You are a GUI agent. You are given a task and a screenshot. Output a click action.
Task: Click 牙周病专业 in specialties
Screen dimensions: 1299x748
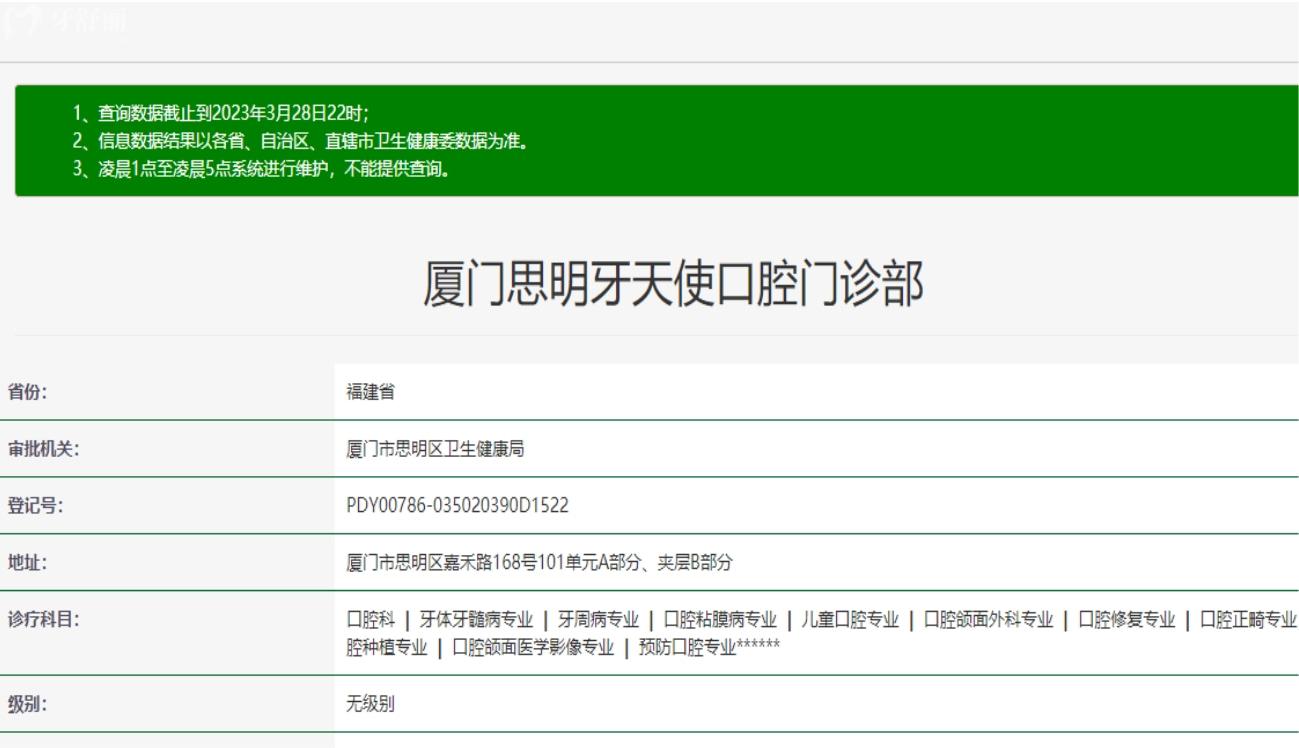pos(598,620)
